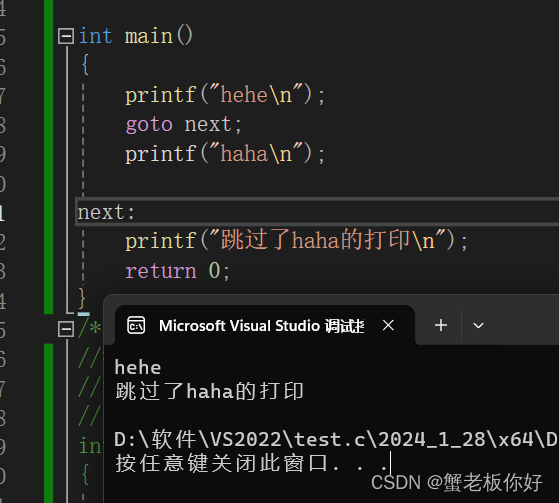Click the printf("haha\n") line
The width and height of the screenshot is (559, 503).
(x=225, y=154)
